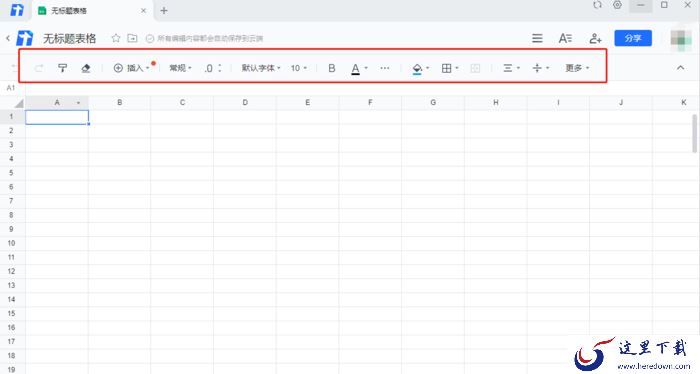
Task: Open the 插入 insert menu
Action: [x=132, y=68]
